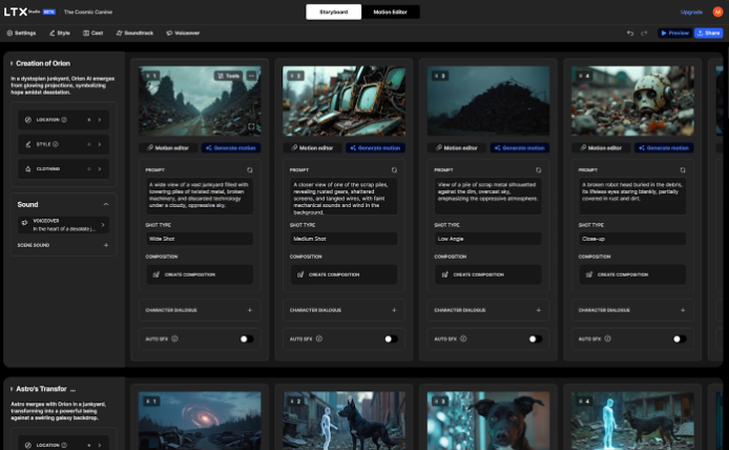The height and width of the screenshot is (450, 729).
Task: Click the Upgrade link
Action: click(x=691, y=12)
